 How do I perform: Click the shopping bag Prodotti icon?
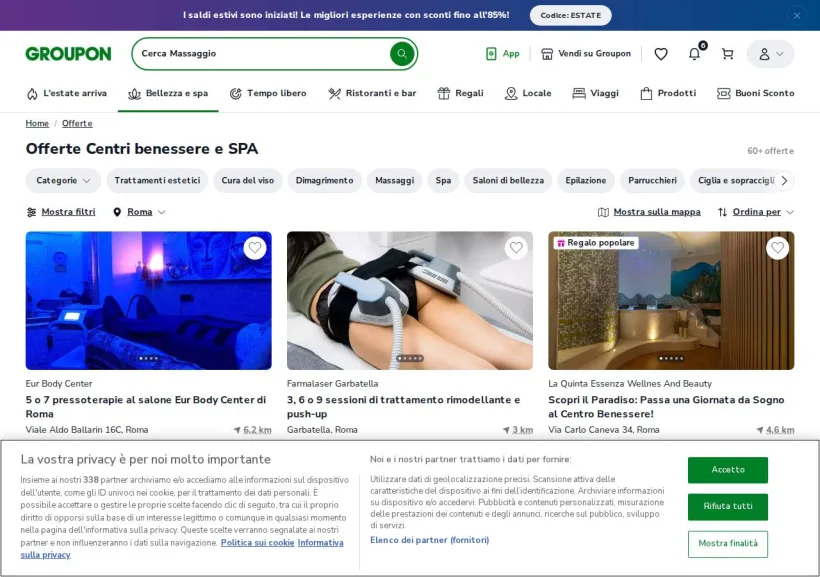click(646, 94)
